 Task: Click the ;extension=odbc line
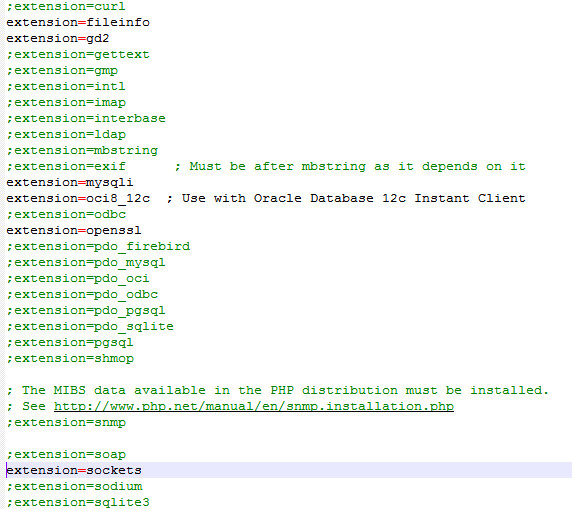click(66, 215)
